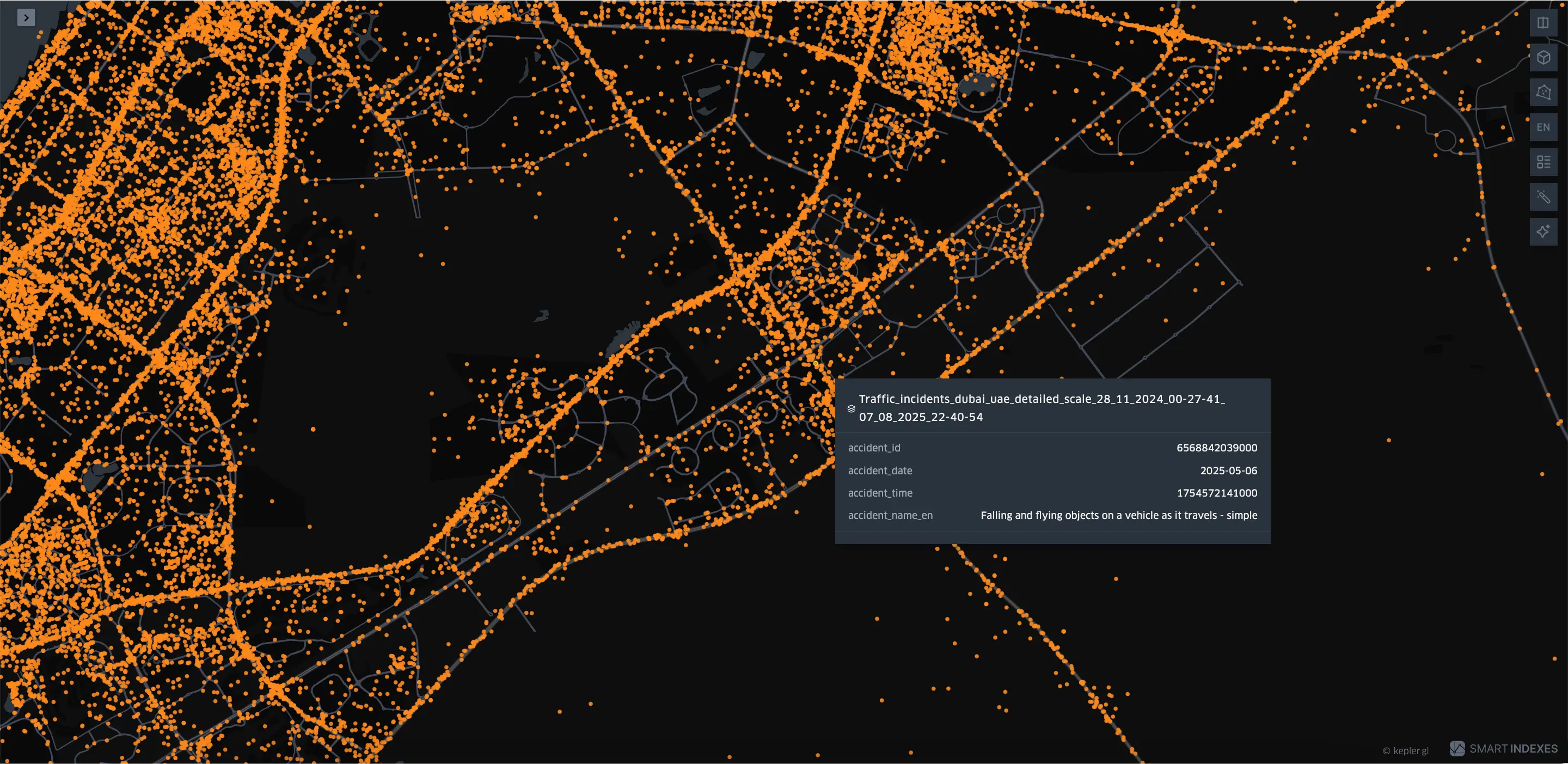This screenshot has width=1568, height=764.
Task: Switch to split map view
Action: (1542, 23)
